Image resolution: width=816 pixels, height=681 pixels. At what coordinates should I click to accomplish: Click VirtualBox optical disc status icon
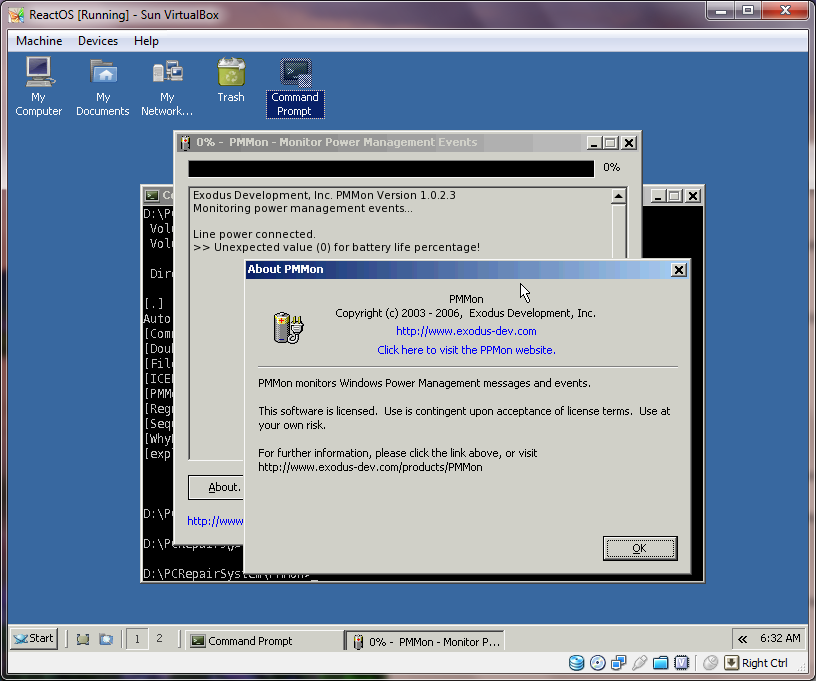(x=598, y=663)
